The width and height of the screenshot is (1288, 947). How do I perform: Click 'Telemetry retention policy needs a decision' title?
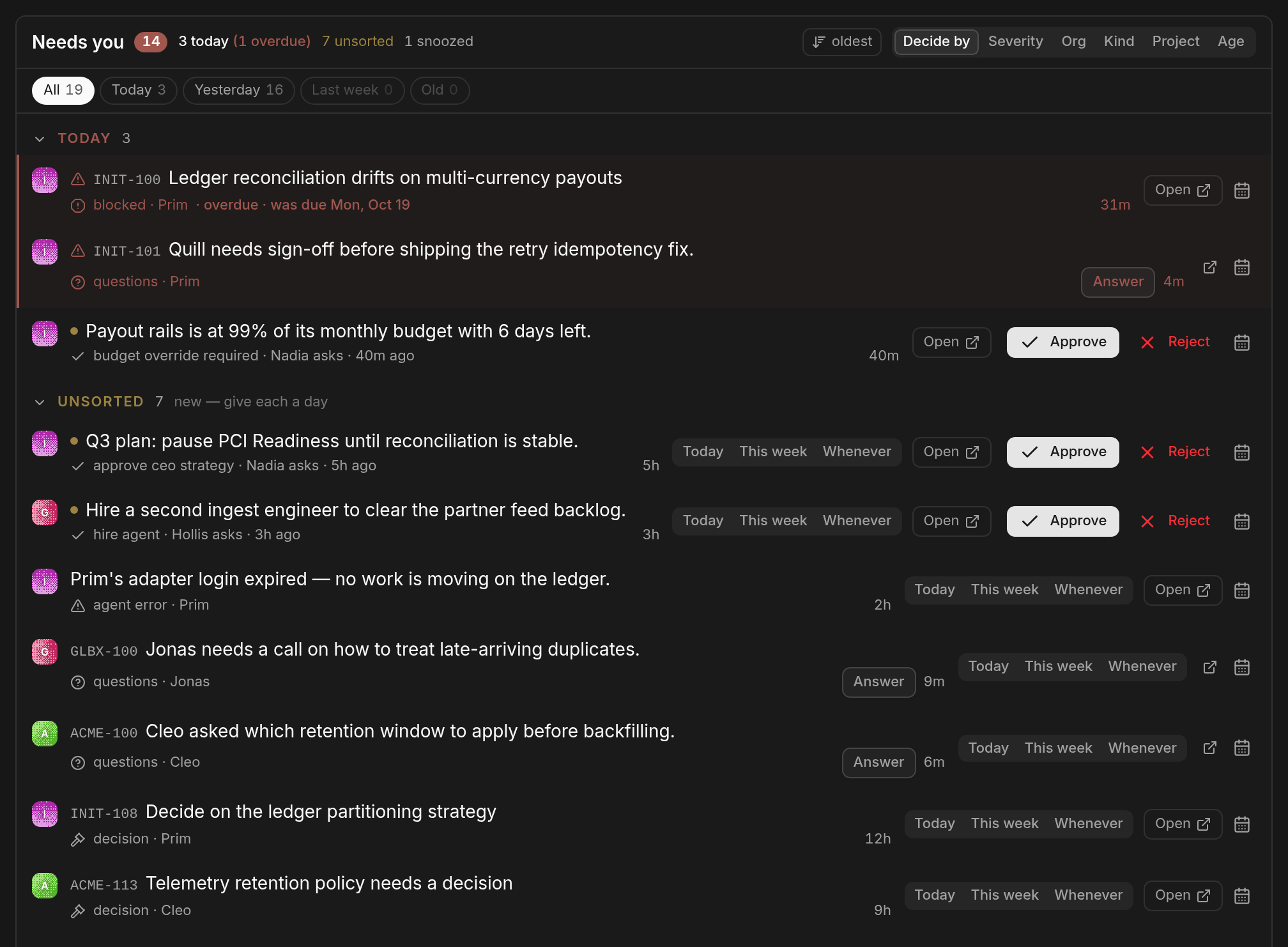tap(329, 883)
